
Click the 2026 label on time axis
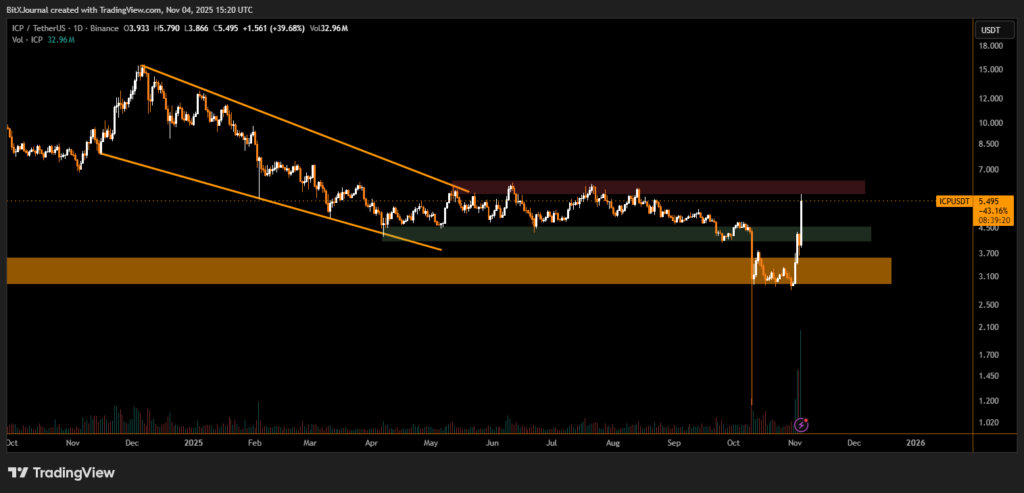click(914, 441)
